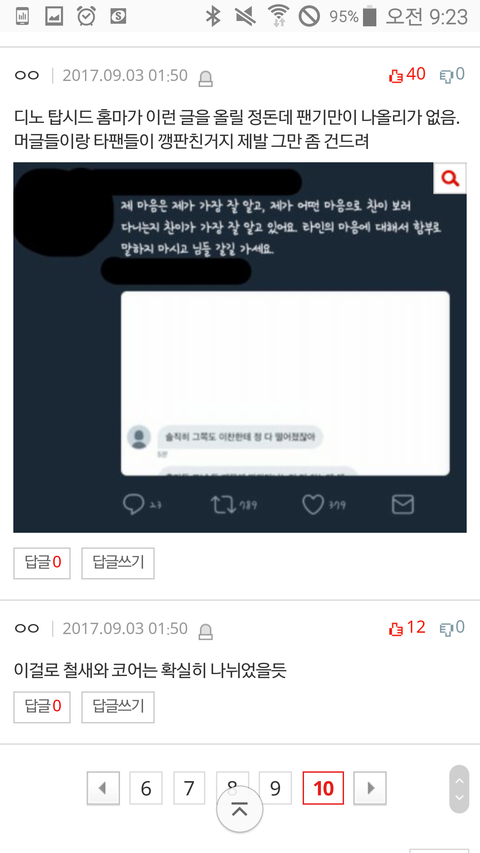480x853 pixels.
Task: Click the retweet icon in the tweet image
Action: [224, 505]
